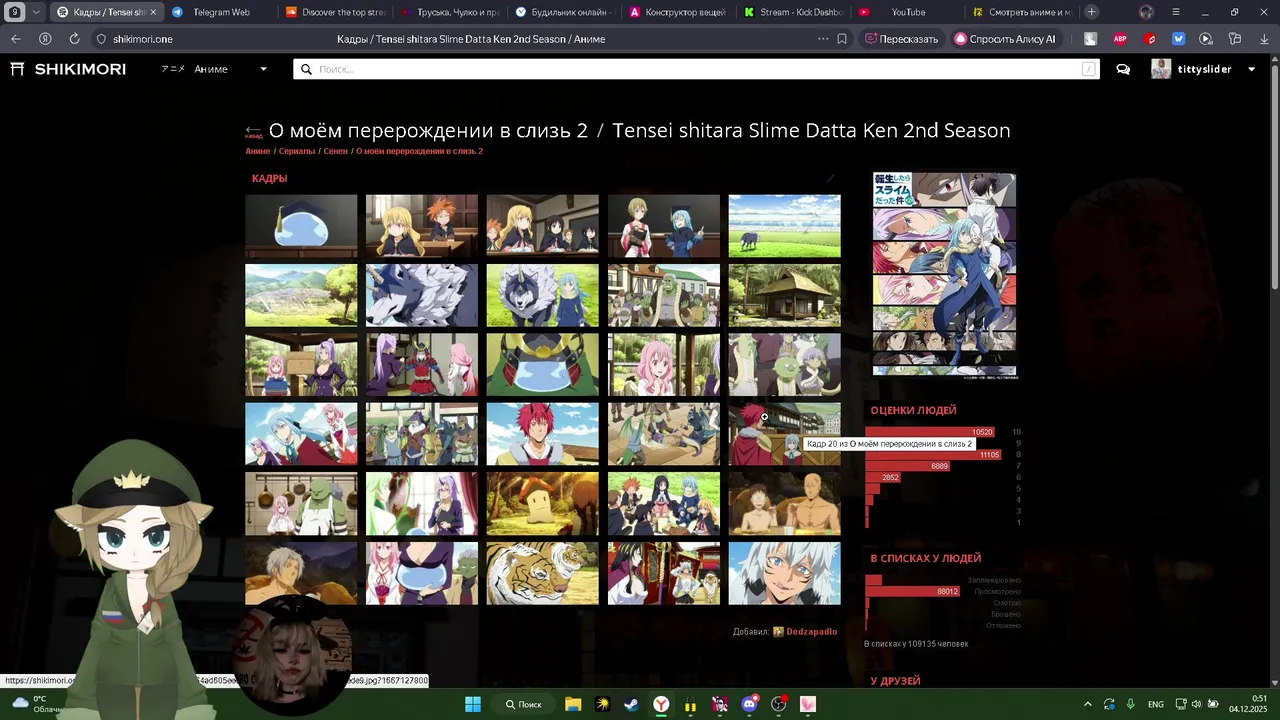Click the blue W extension icon

coord(1178,39)
